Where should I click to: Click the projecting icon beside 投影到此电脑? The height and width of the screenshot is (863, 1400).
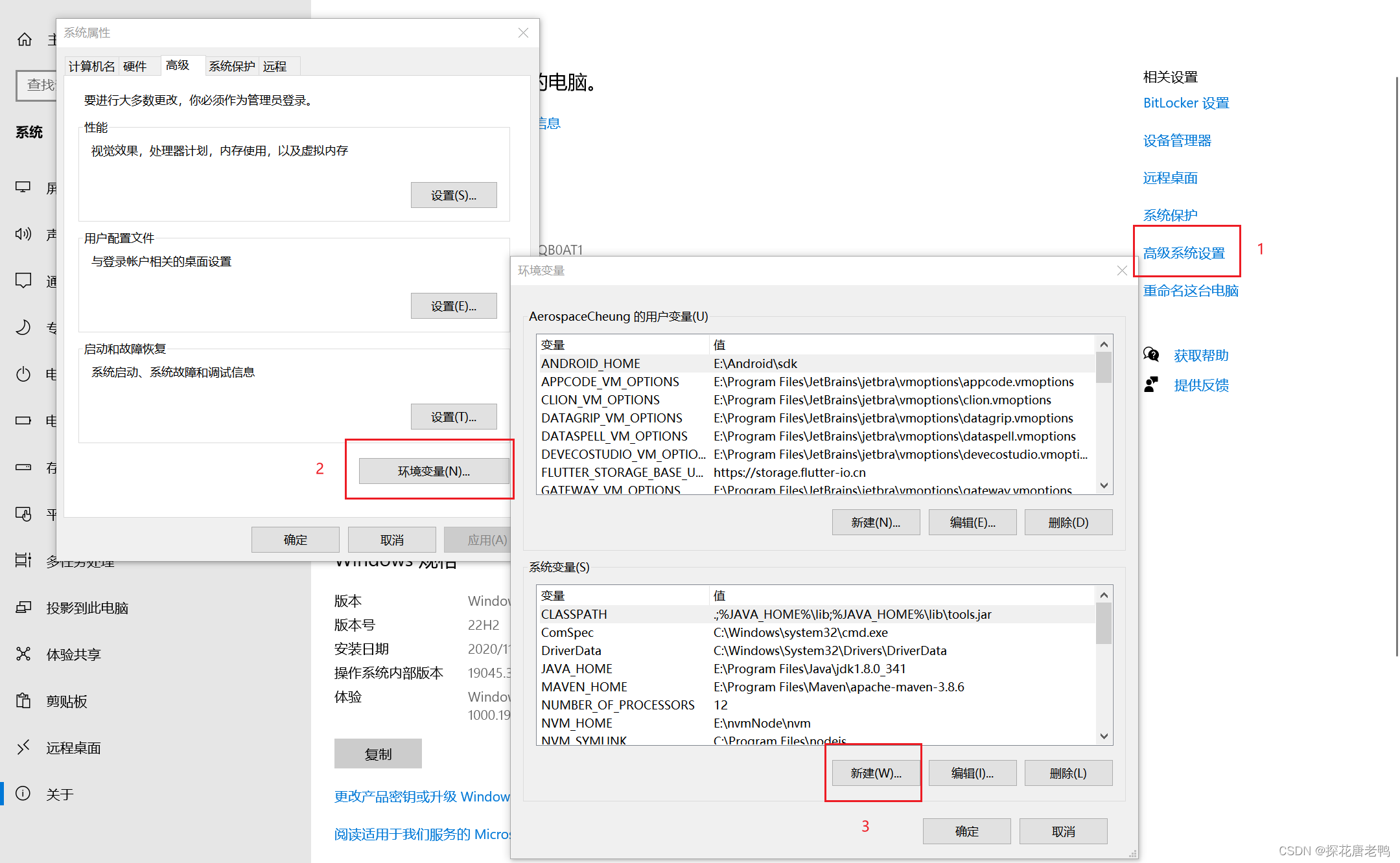[x=23, y=608]
